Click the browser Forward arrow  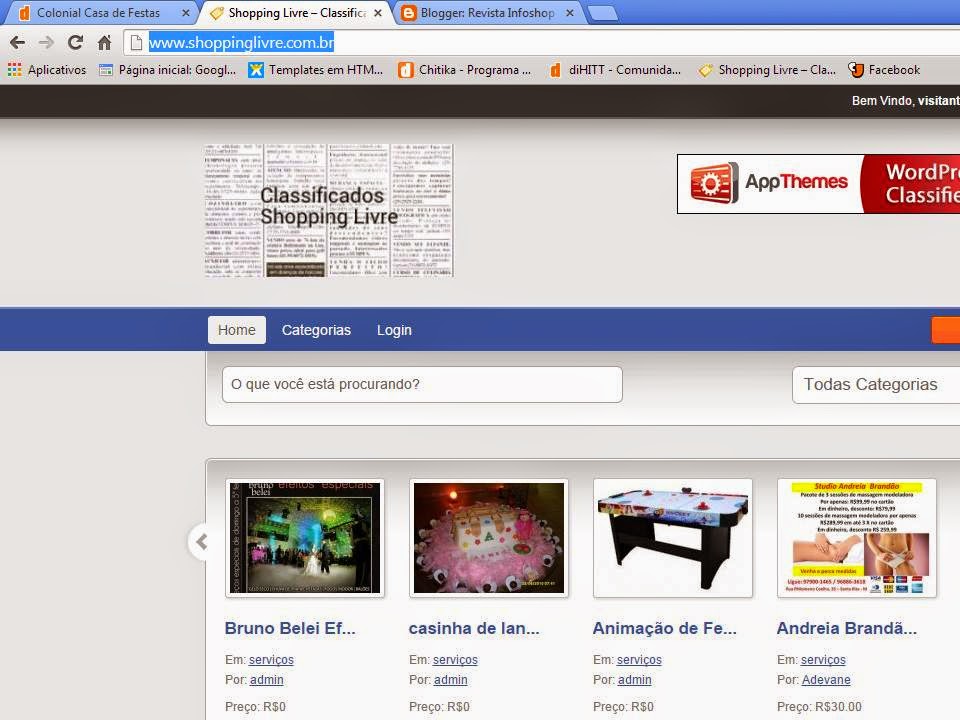46,42
